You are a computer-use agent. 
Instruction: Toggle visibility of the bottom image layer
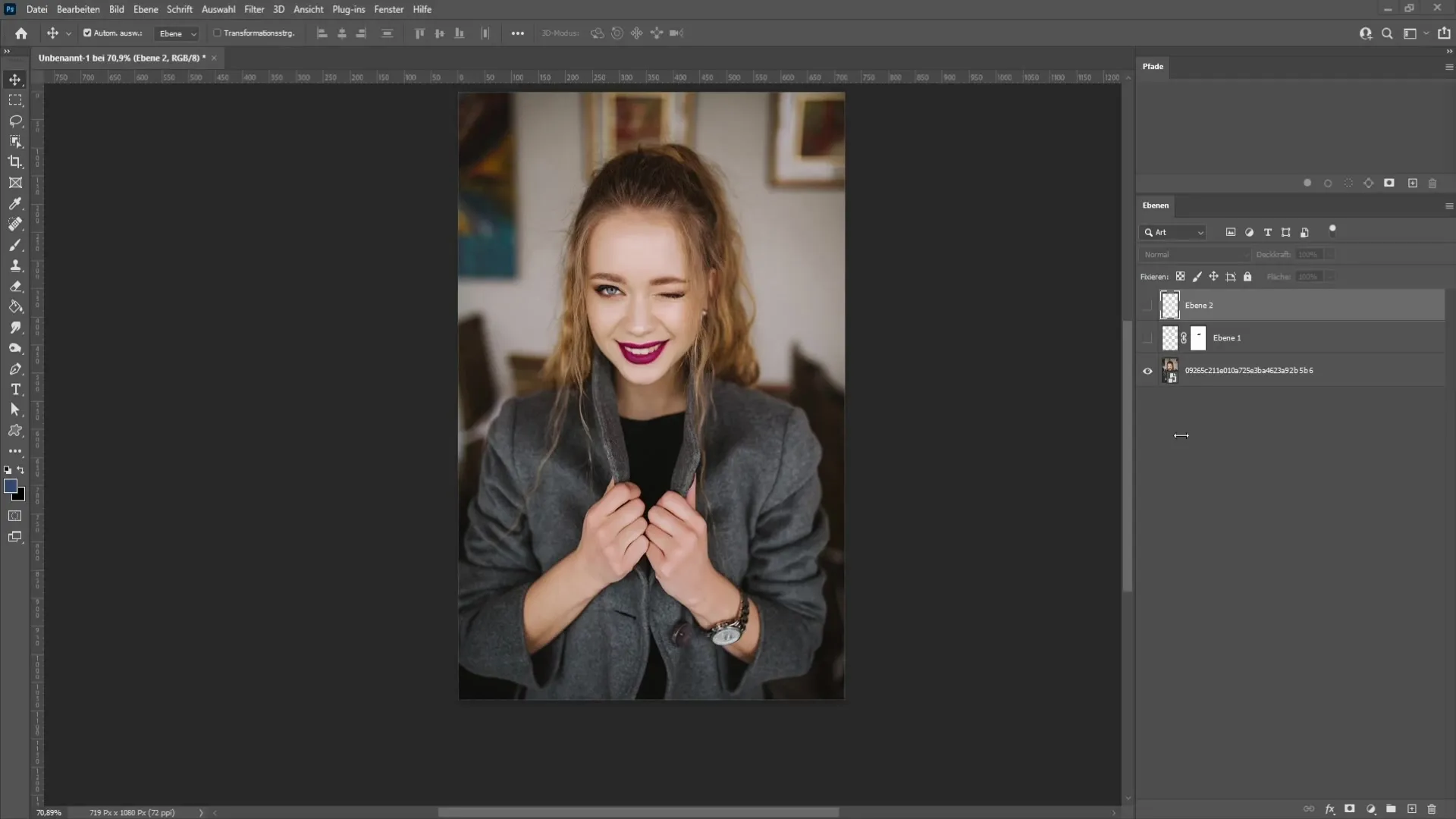tap(1148, 371)
